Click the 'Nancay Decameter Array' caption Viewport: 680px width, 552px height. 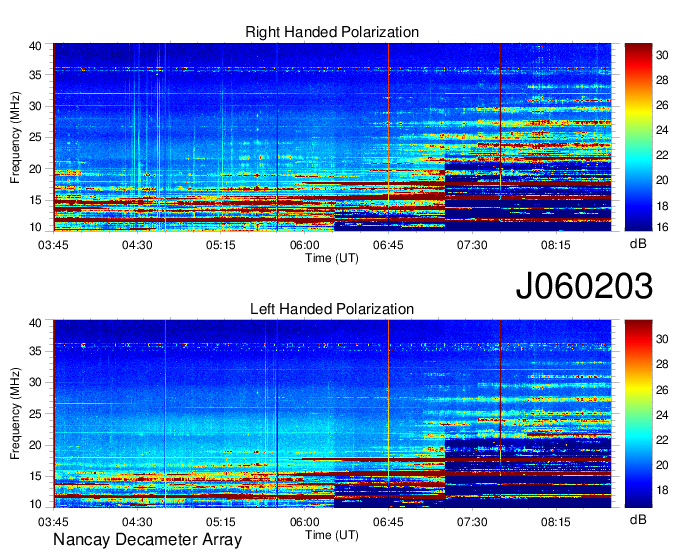[x=147, y=539]
